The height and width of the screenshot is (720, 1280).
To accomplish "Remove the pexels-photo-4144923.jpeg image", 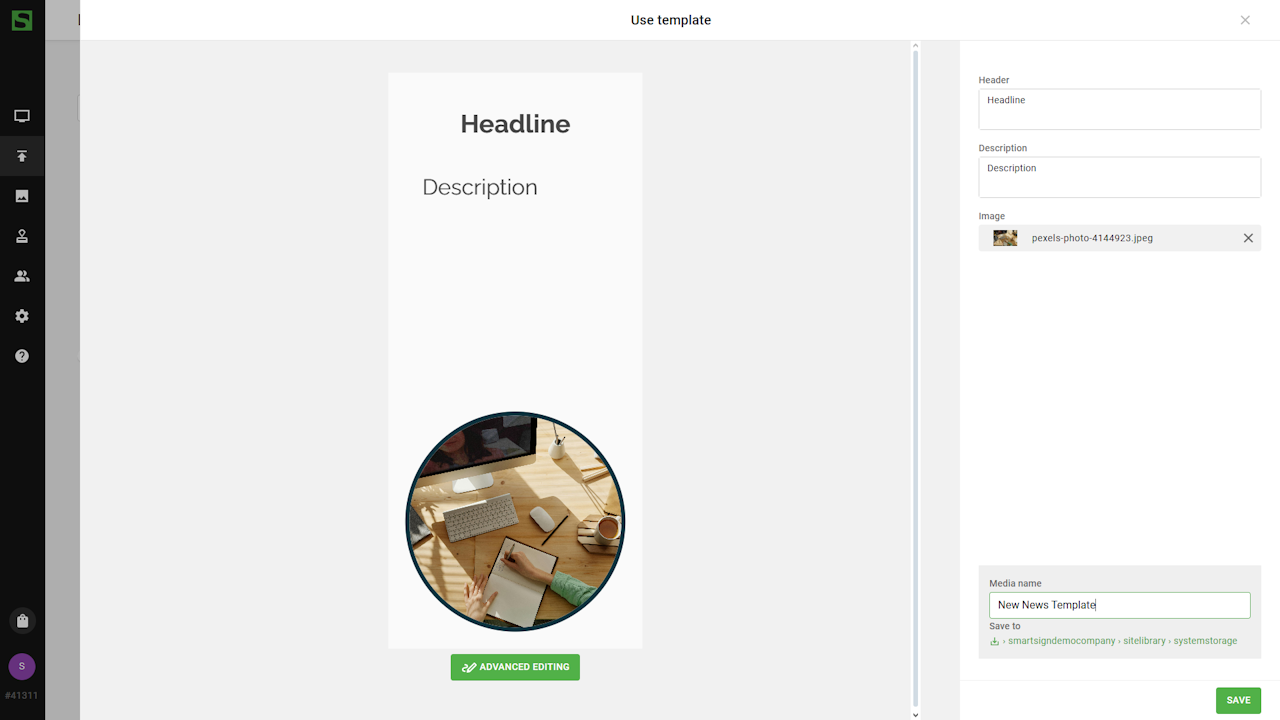I will click(1248, 238).
